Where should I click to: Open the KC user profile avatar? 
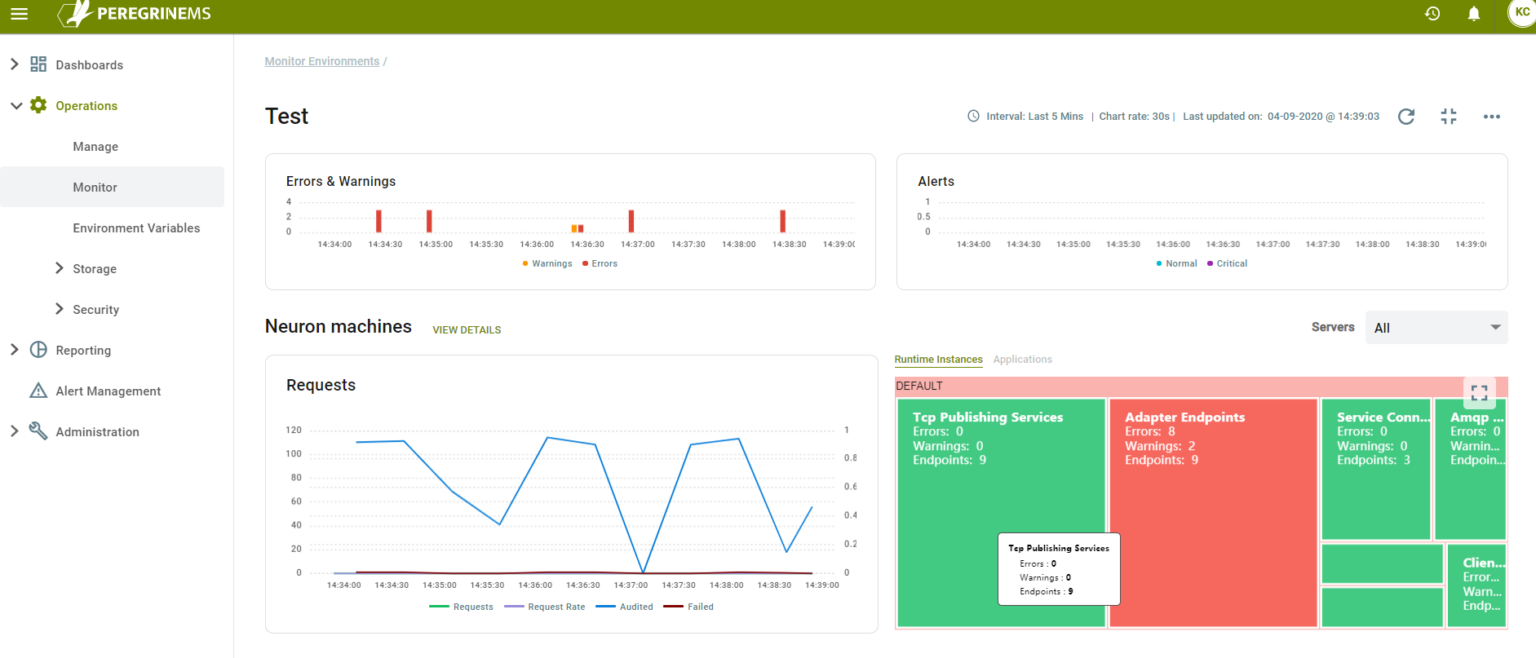click(1521, 14)
